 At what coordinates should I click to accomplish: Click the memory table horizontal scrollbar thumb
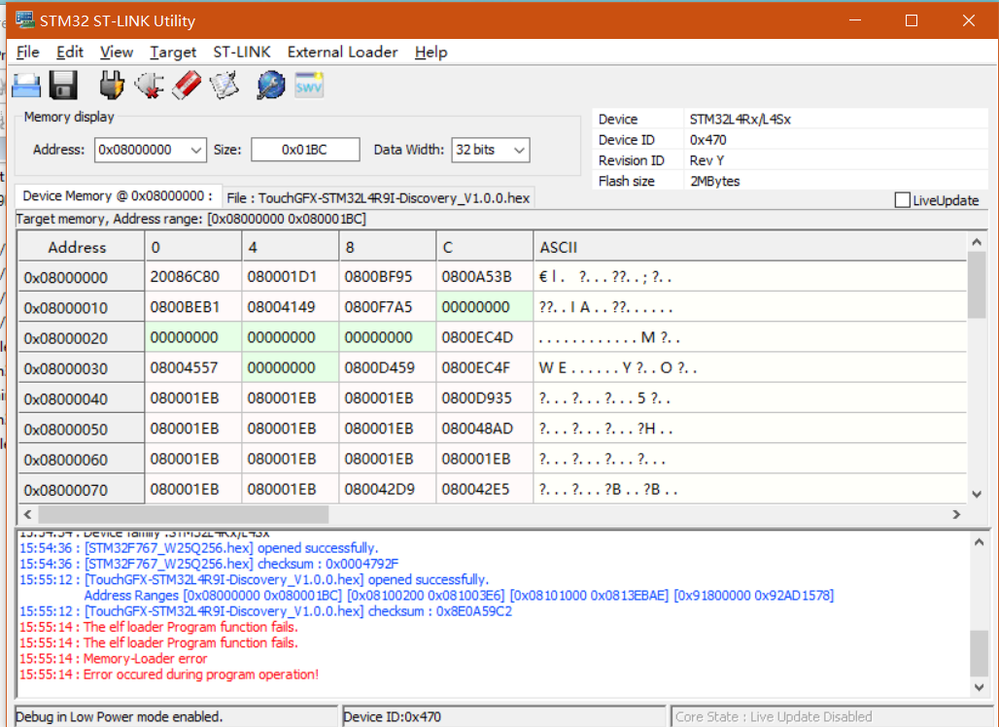[x=183, y=514]
